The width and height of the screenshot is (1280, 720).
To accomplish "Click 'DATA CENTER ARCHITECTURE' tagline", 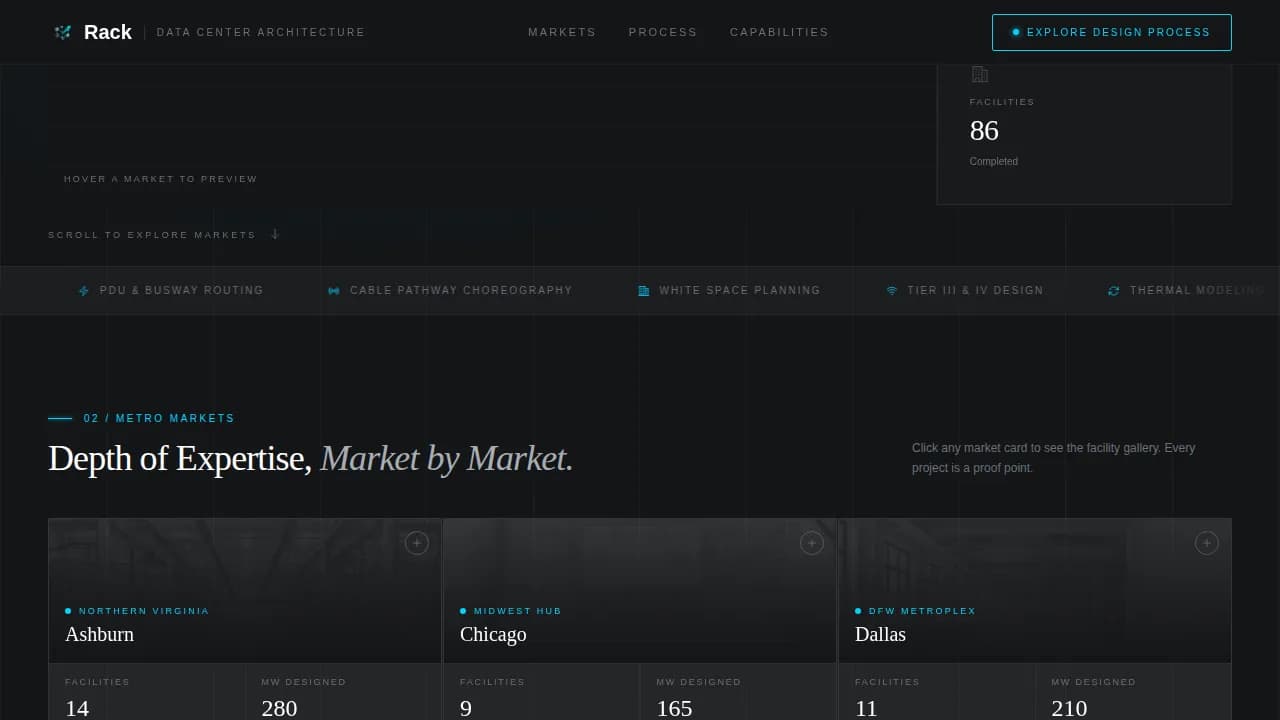I will [261, 32].
